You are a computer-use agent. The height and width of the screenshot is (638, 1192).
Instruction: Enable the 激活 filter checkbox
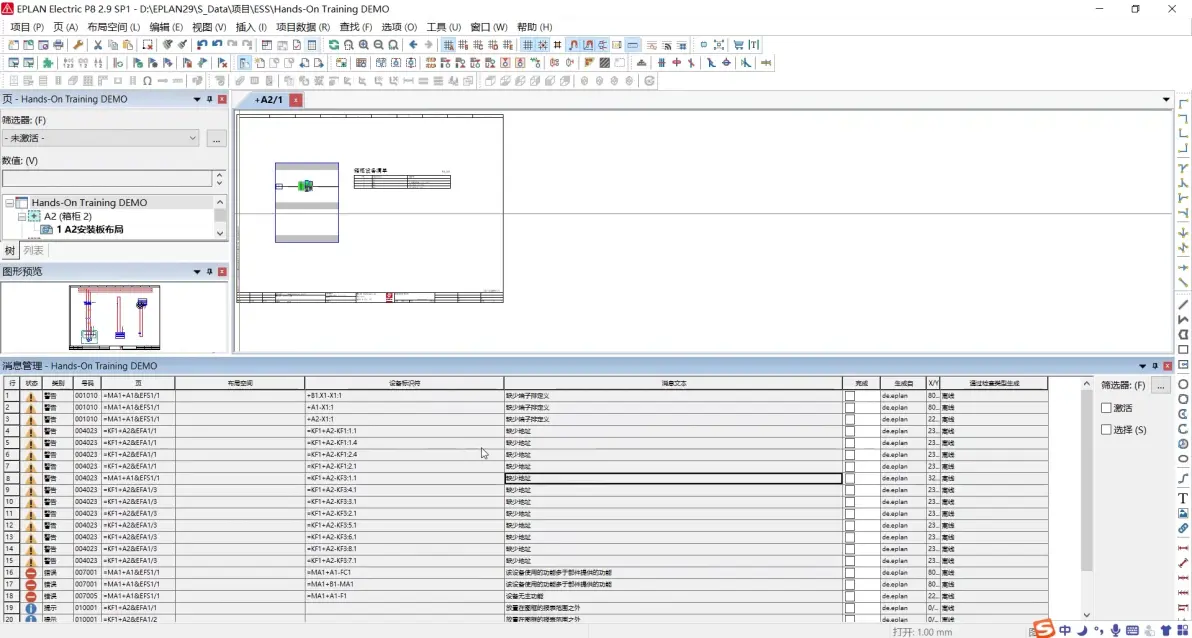point(1107,408)
